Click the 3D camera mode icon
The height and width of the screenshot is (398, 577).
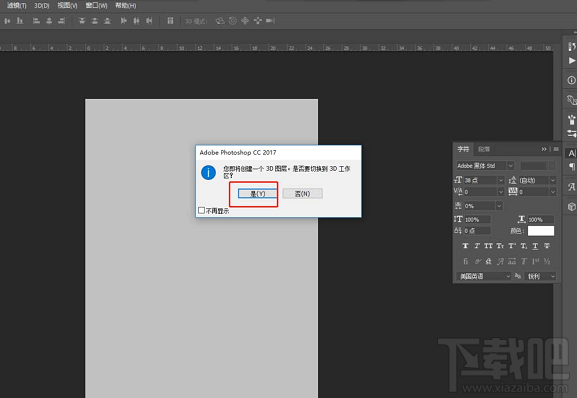tap(270, 21)
